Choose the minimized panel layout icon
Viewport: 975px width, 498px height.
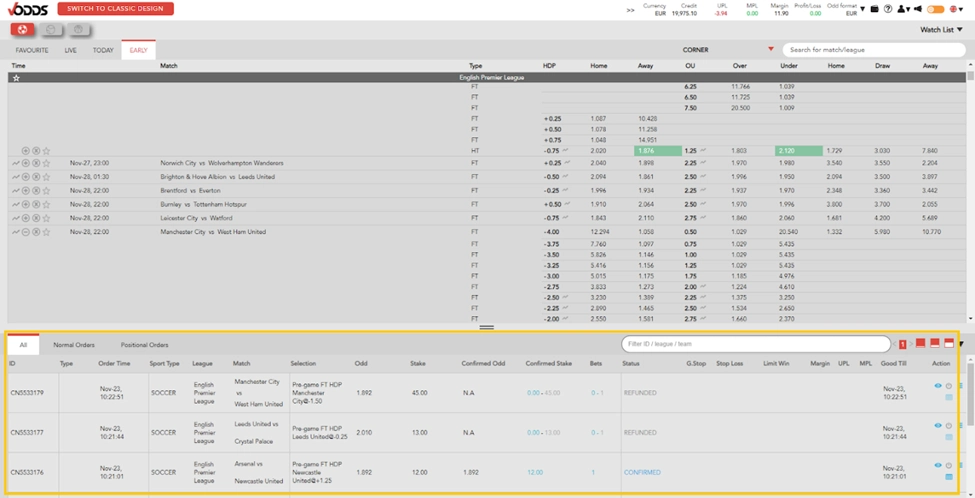pos(949,343)
